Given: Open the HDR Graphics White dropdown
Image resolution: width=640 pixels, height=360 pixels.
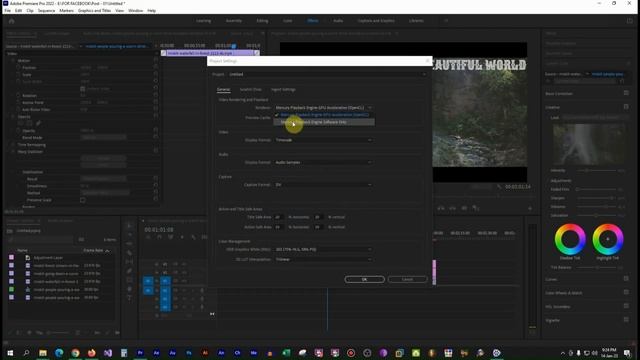Looking at the screenshot, I should point(324,249).
